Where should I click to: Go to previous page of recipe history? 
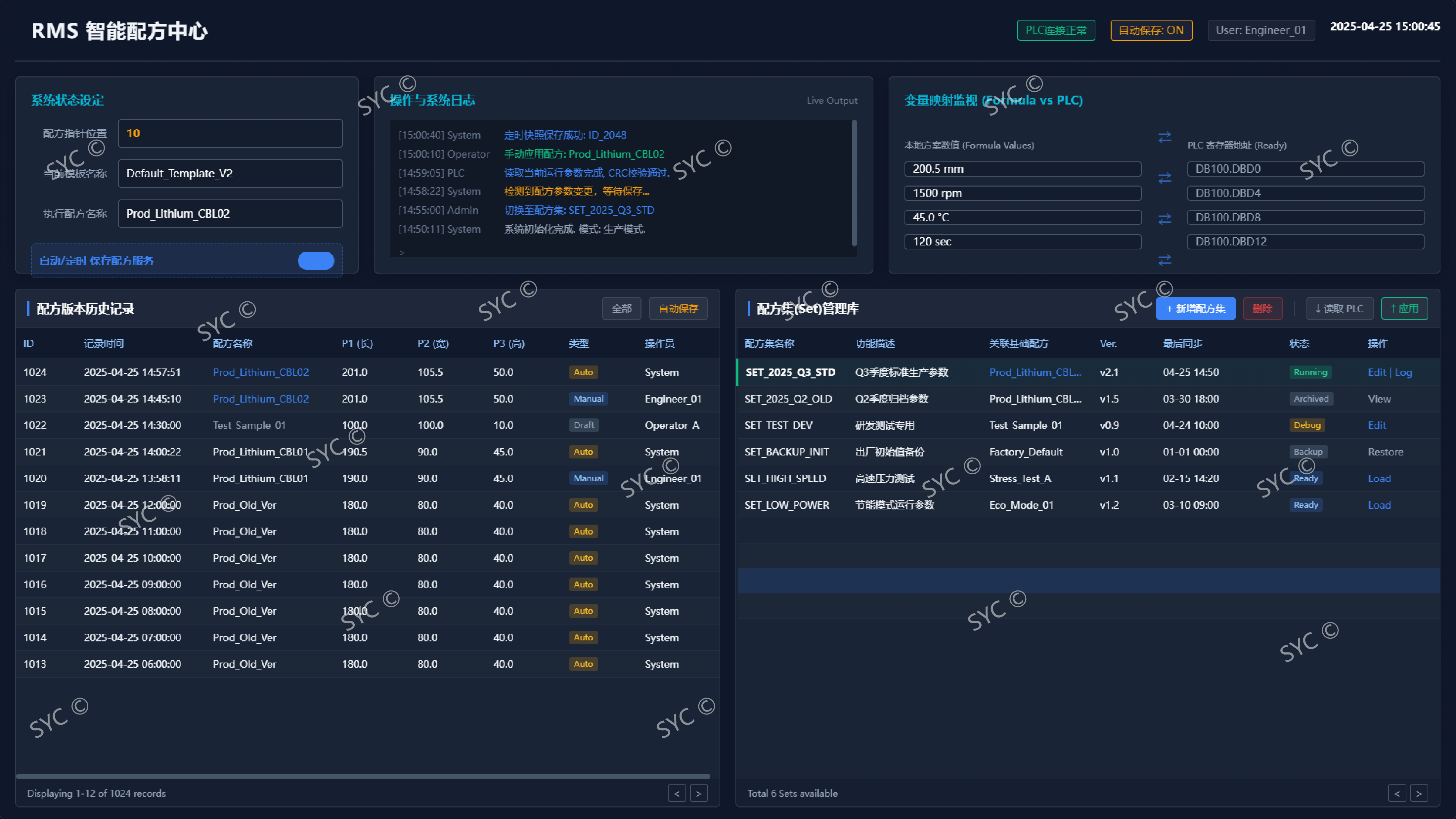pyautogui.click(x=677, y=793)
